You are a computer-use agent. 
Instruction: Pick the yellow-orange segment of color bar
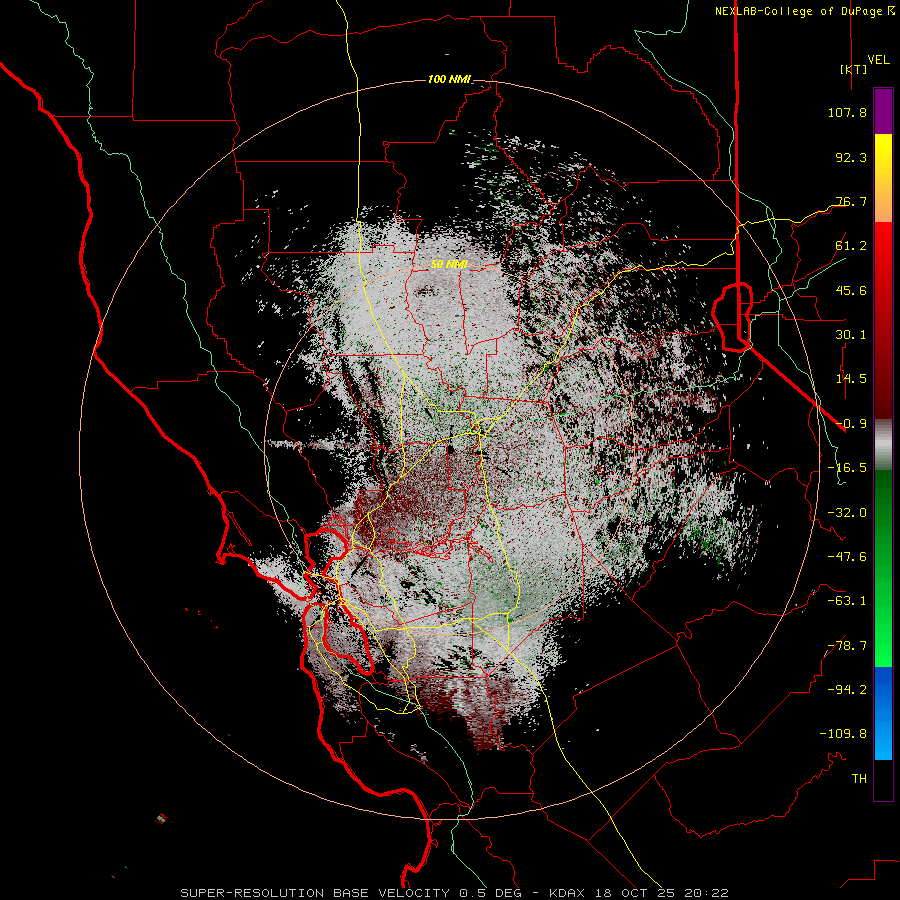pos(883,178)
